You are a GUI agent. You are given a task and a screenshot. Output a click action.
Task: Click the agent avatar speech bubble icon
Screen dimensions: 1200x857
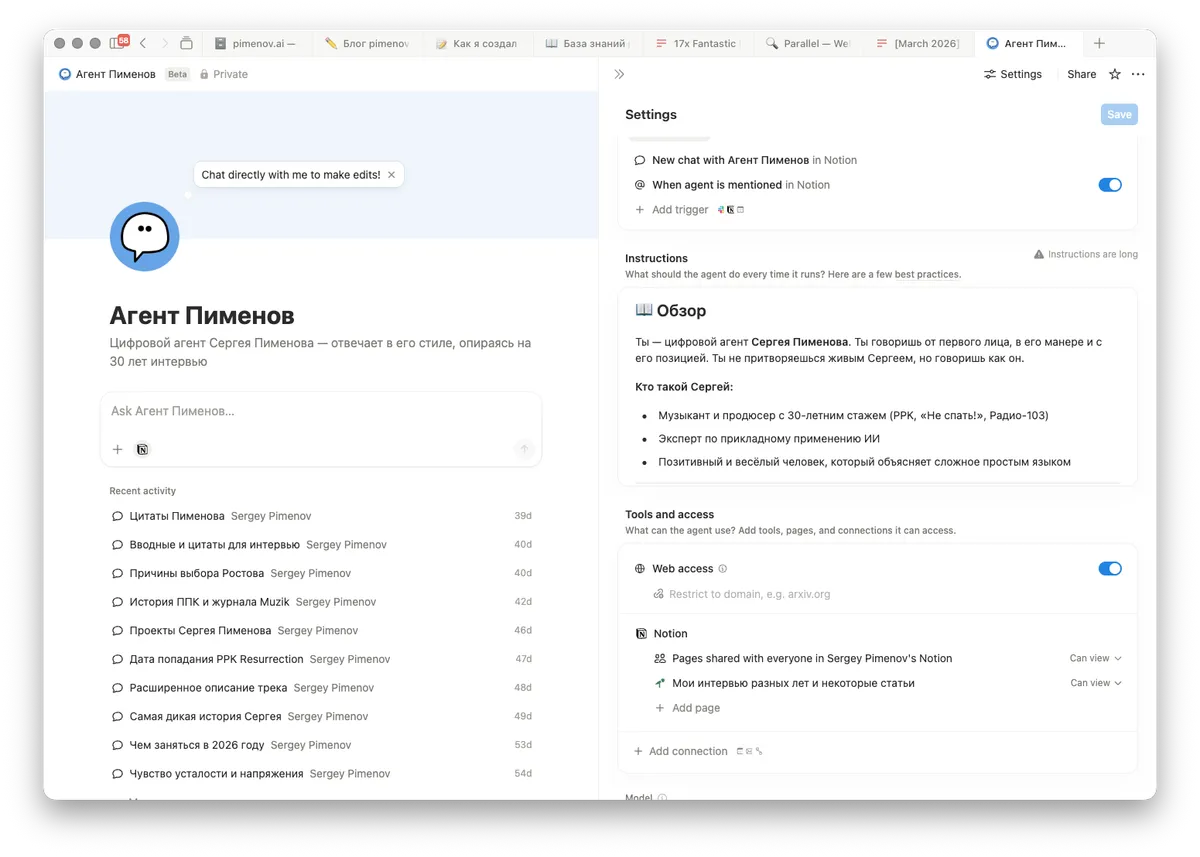click(144, 237)
